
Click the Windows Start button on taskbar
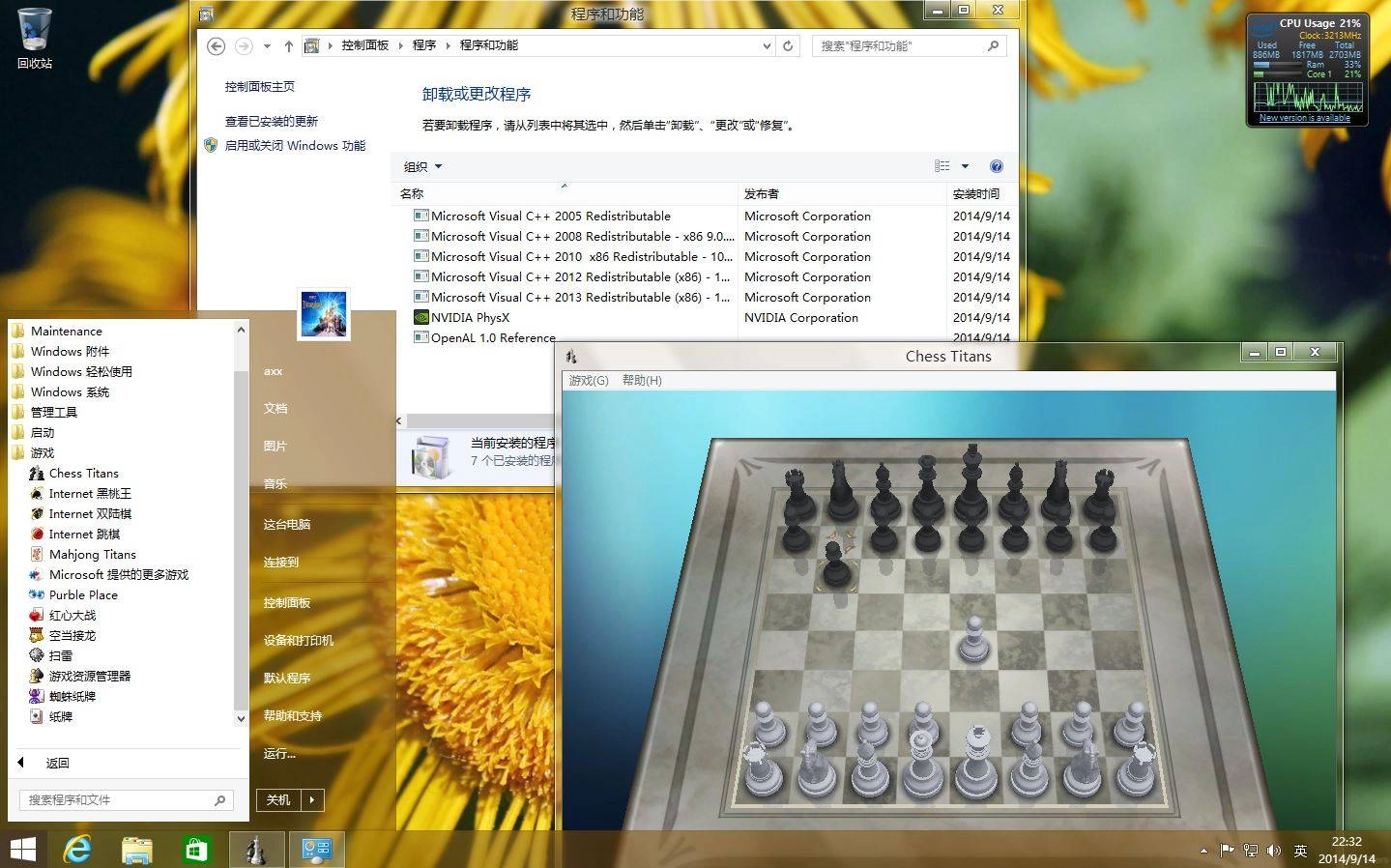[23, 850]
